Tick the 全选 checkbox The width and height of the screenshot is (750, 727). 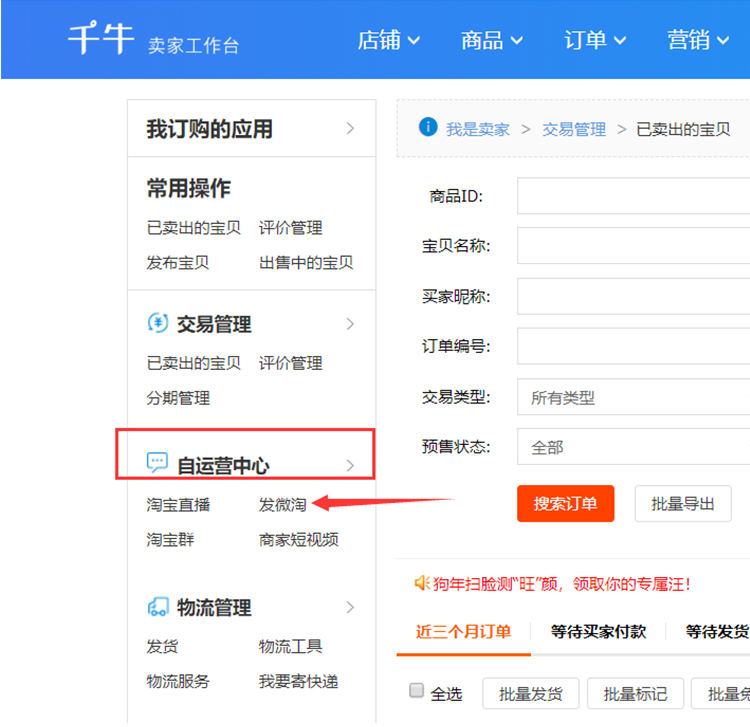416,690
